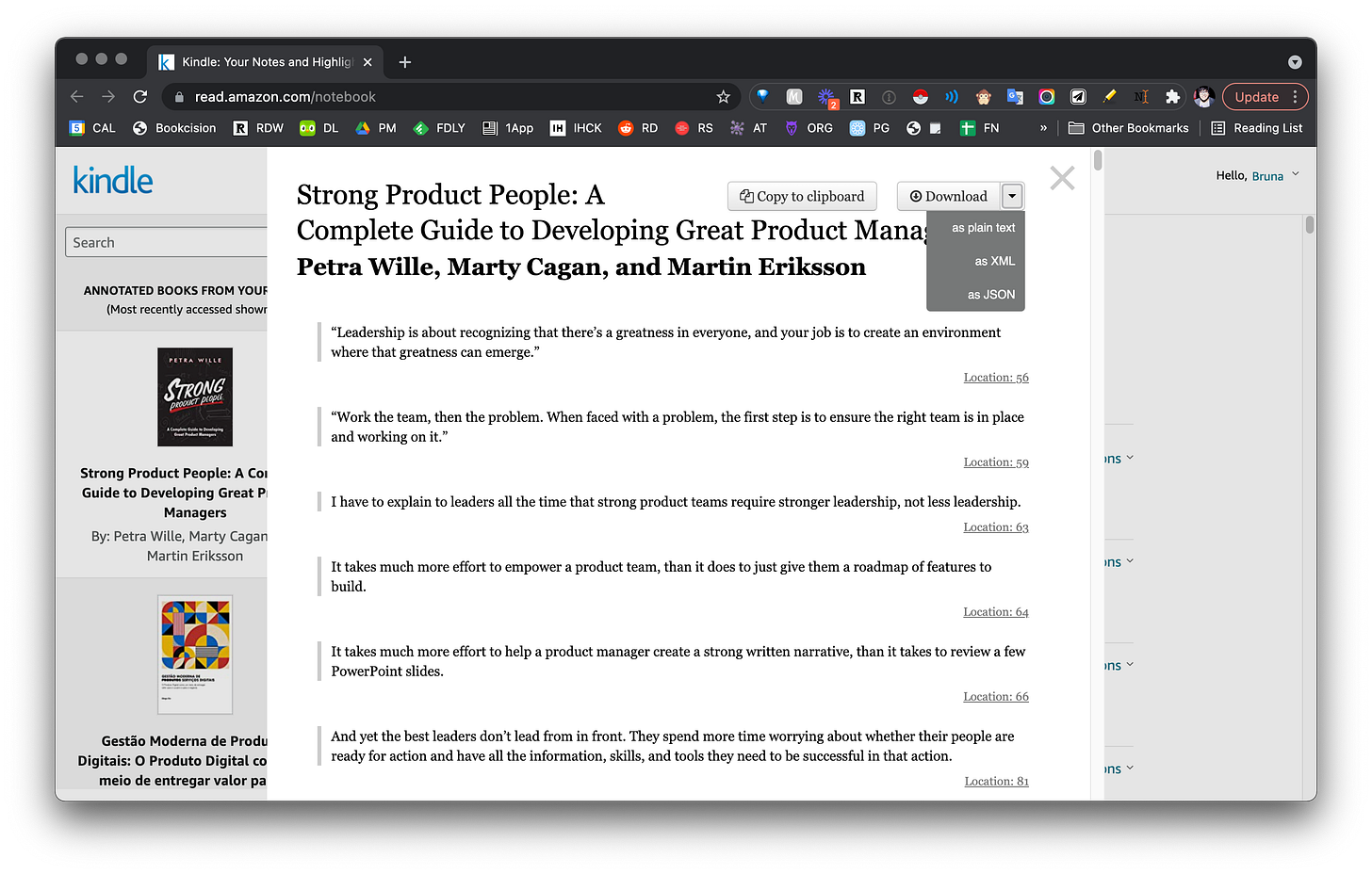This screenshot has height=874, width=1372.
Task: Open Location: 66 link
Action: point(996,697)
